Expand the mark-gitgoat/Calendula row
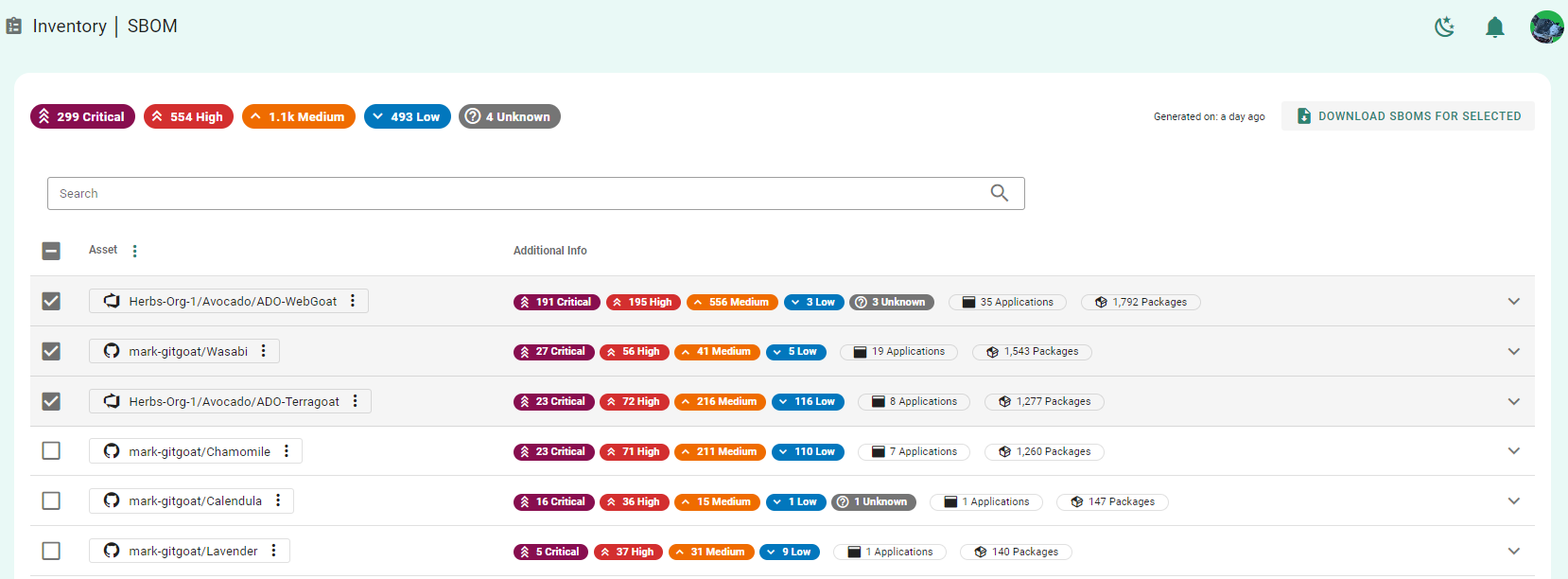This screenshot has height=579, width=1568. [x=1513, y=500]
